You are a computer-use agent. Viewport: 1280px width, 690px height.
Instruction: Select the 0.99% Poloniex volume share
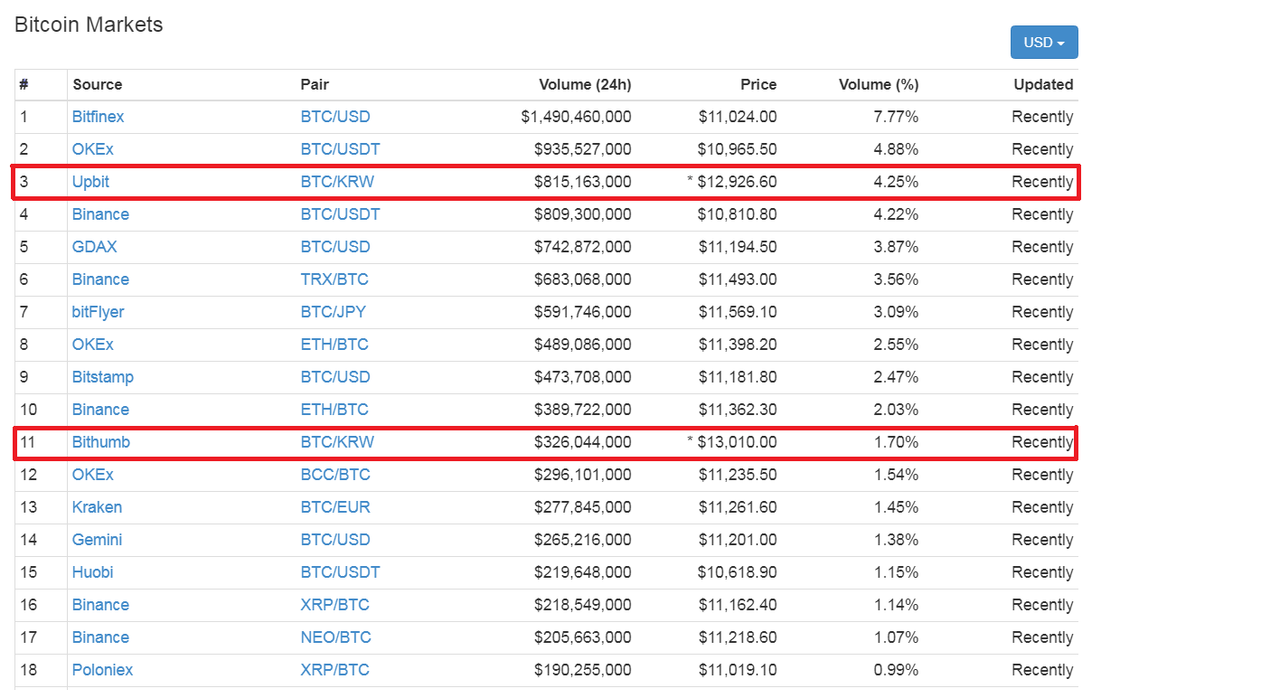896,670
